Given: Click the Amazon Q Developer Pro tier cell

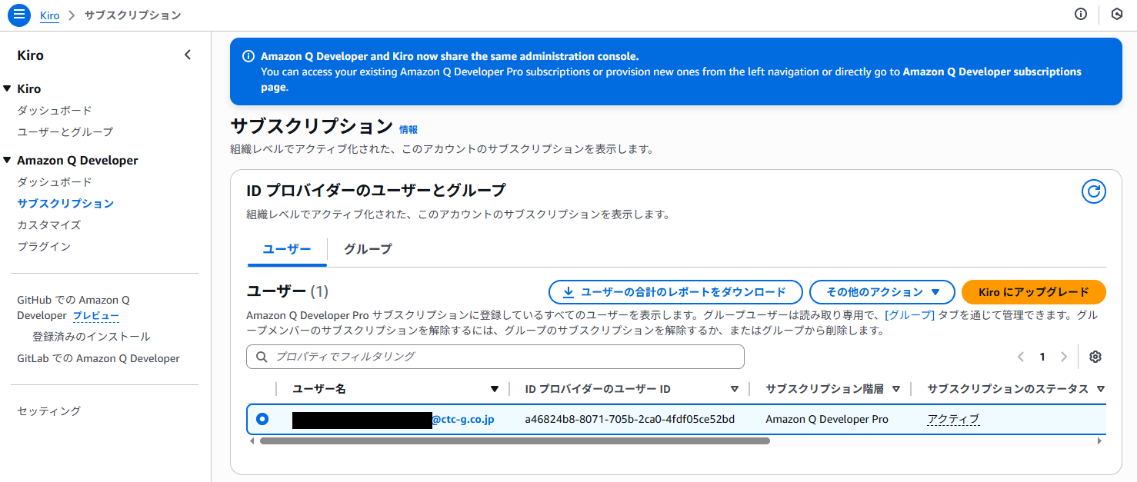Looking at the screenshot, I should 827,419.
